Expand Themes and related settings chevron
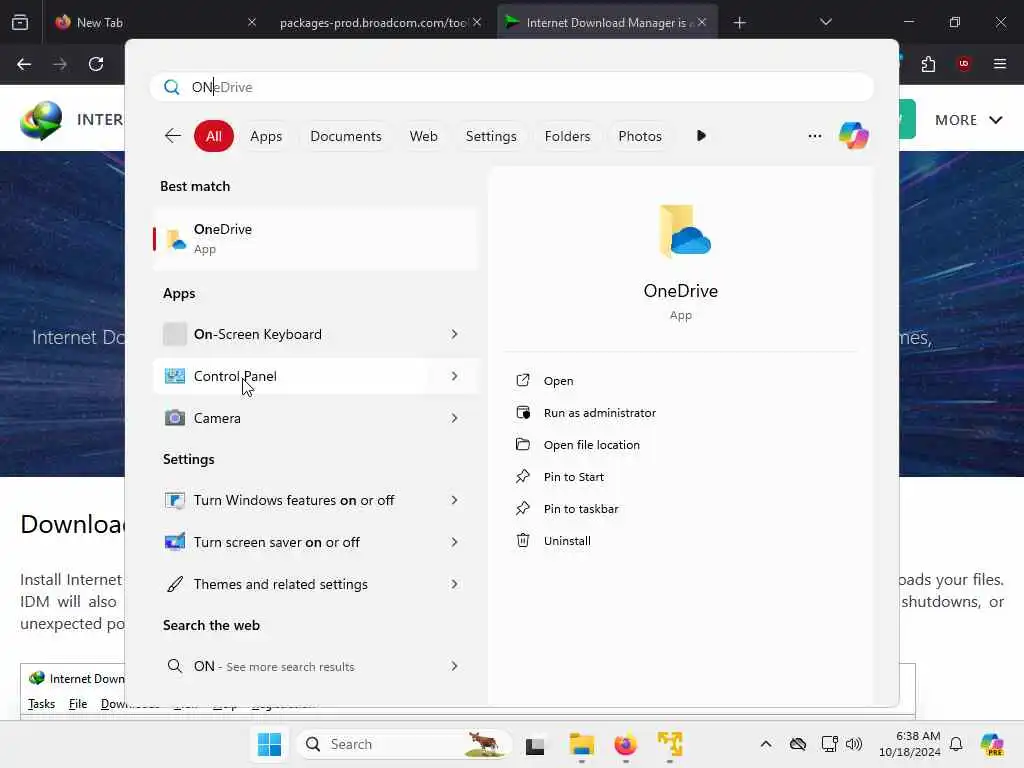The width and height of the screenshot is (1024, 768). coord(455,584)
